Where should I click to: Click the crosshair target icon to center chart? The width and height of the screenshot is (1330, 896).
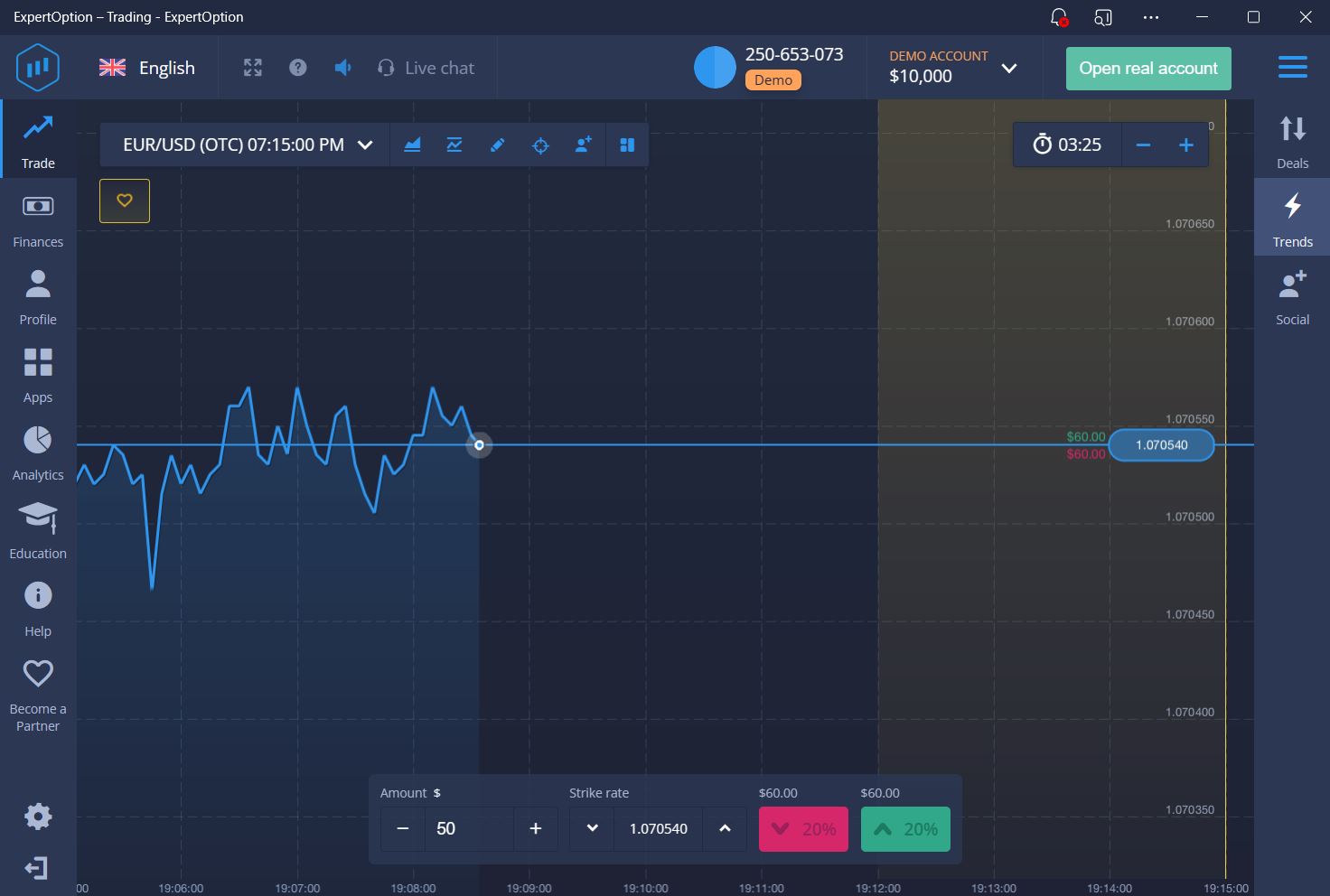[x=539, y=145]
